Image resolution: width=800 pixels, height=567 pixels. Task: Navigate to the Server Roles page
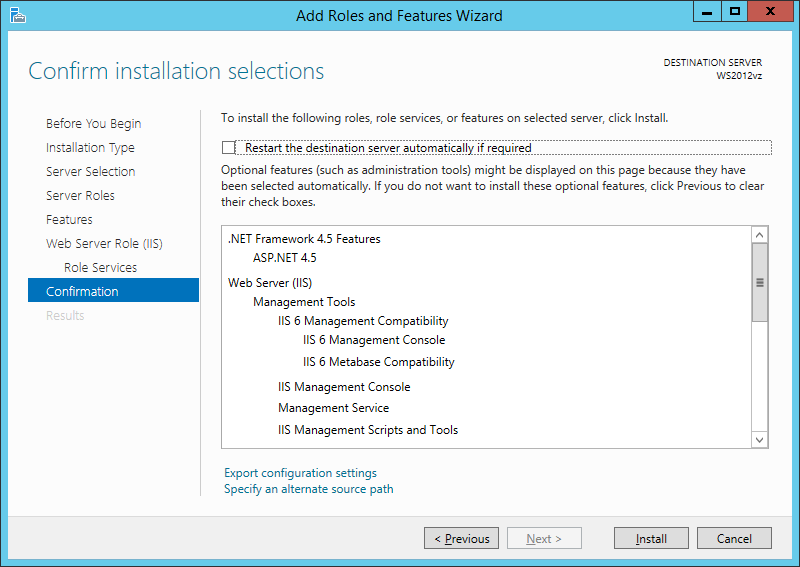[x=80, y=196]
